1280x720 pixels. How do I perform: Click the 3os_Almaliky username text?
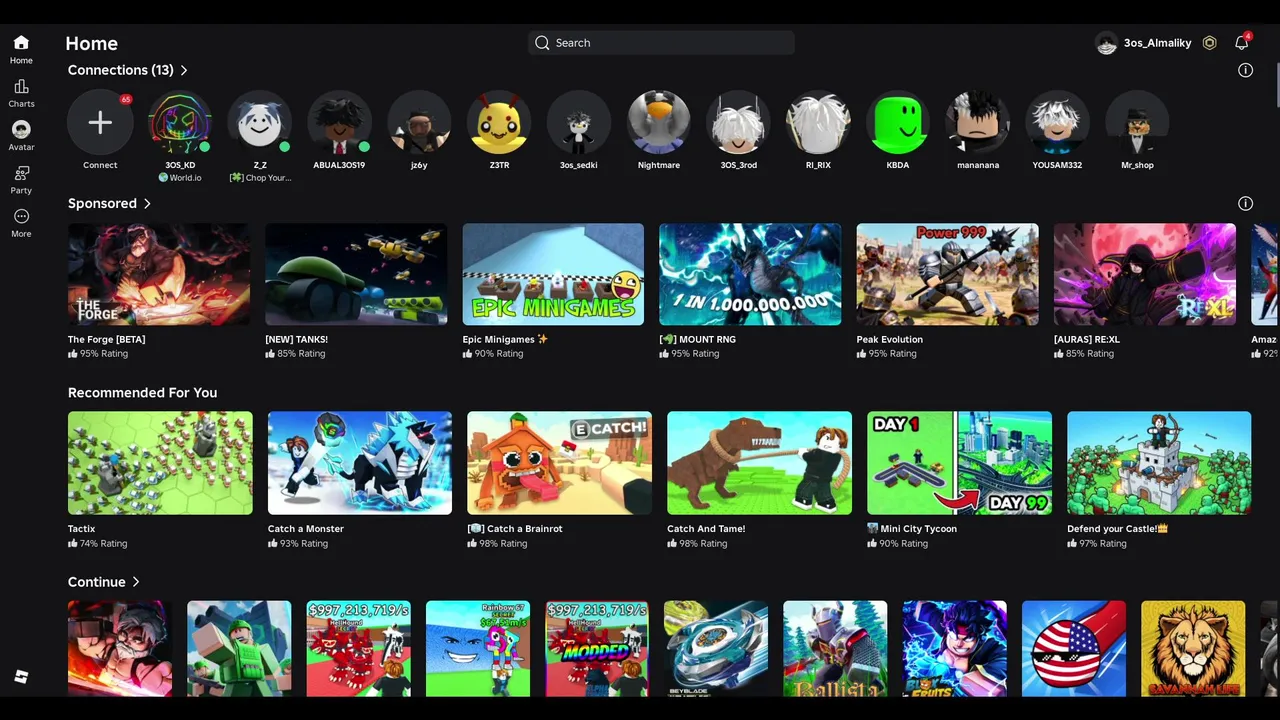click(x=1157, y=43)
